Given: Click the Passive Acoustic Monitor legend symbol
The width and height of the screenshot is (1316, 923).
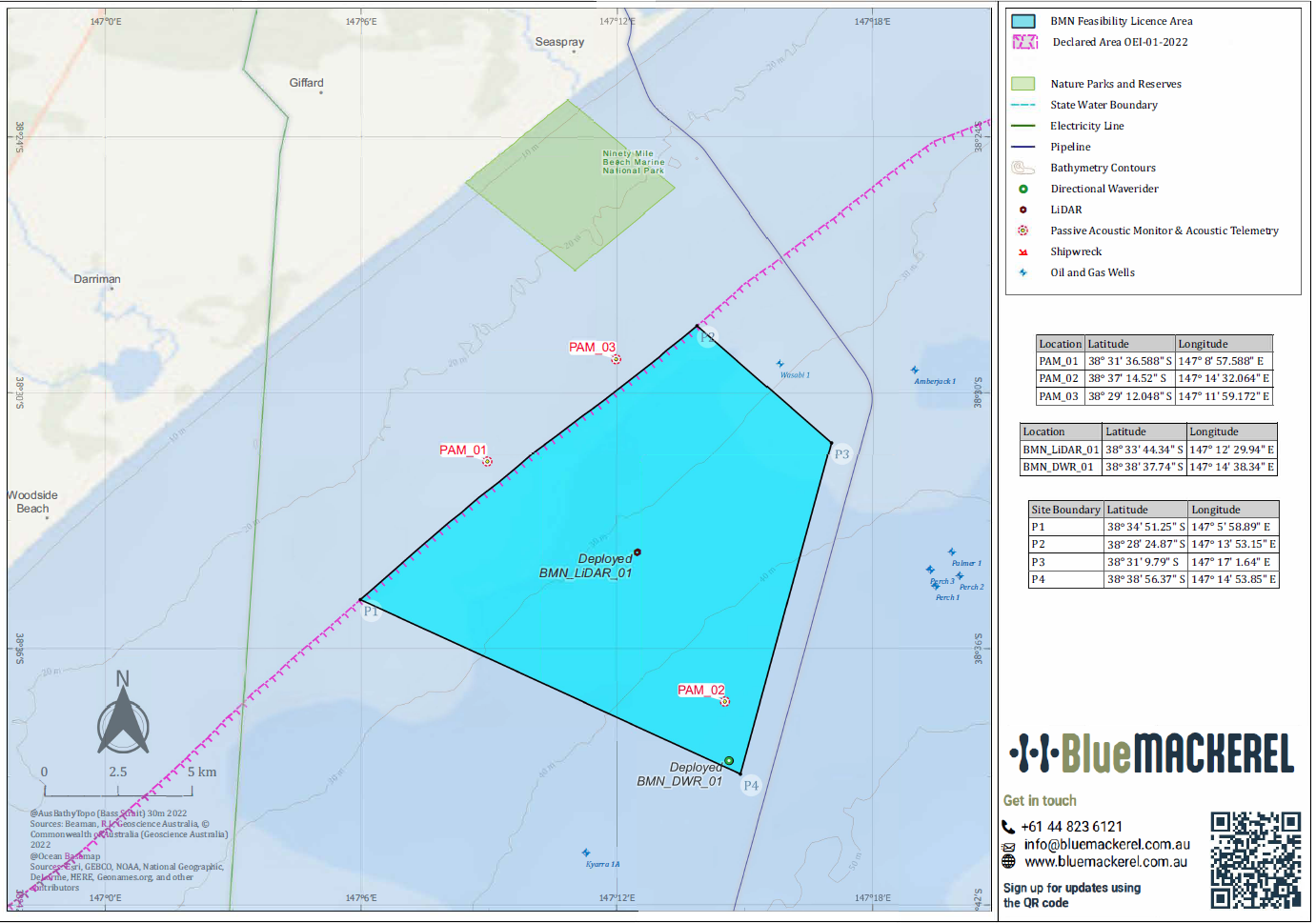Looking at the screenshot, I should 1023,231.
